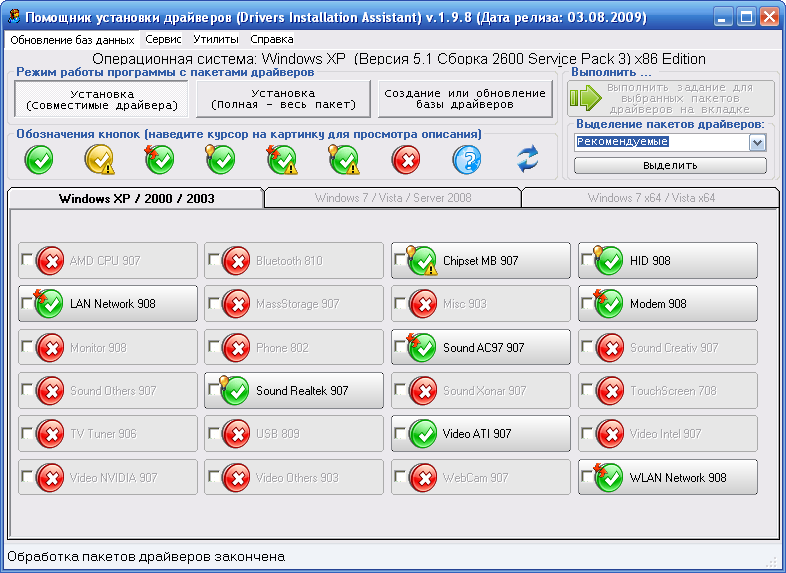Click the Video Others 903 package button

coord(294,477)
